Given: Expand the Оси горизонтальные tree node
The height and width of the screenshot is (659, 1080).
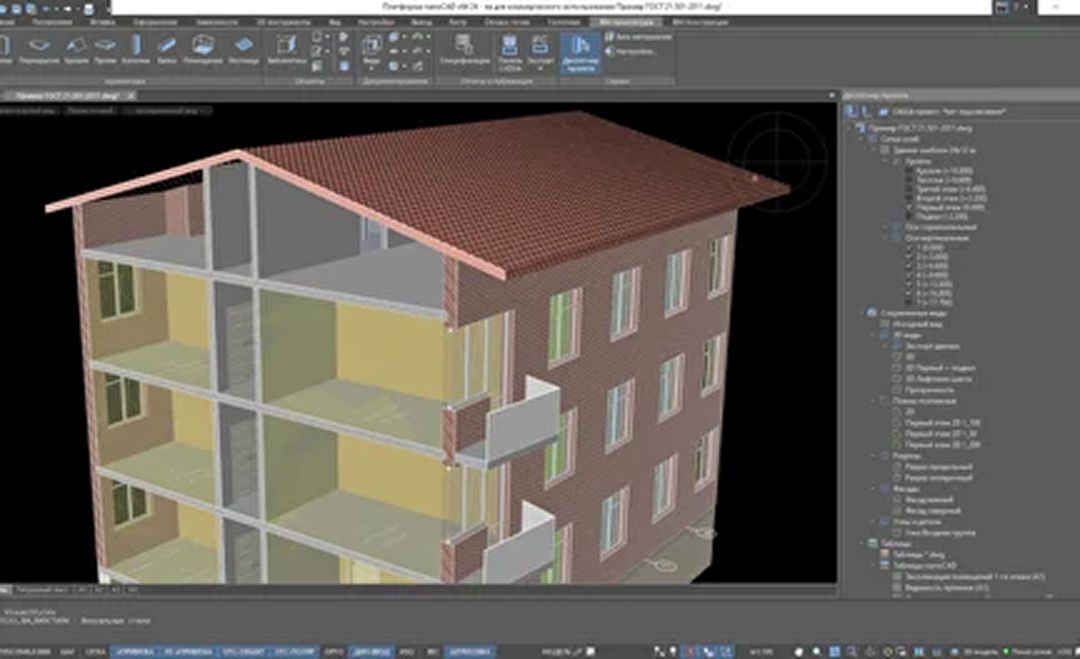Looking at the screenshot, I should [884, 228].
